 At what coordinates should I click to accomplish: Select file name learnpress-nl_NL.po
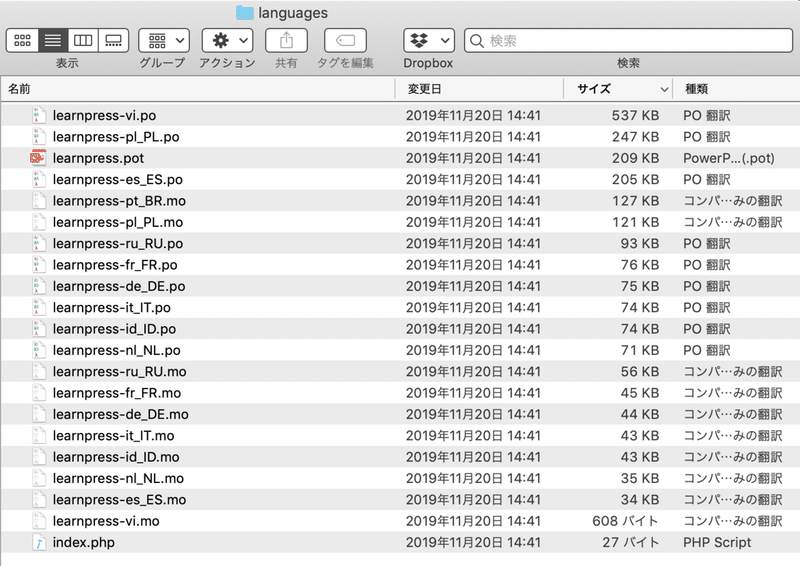click(116, 350)
